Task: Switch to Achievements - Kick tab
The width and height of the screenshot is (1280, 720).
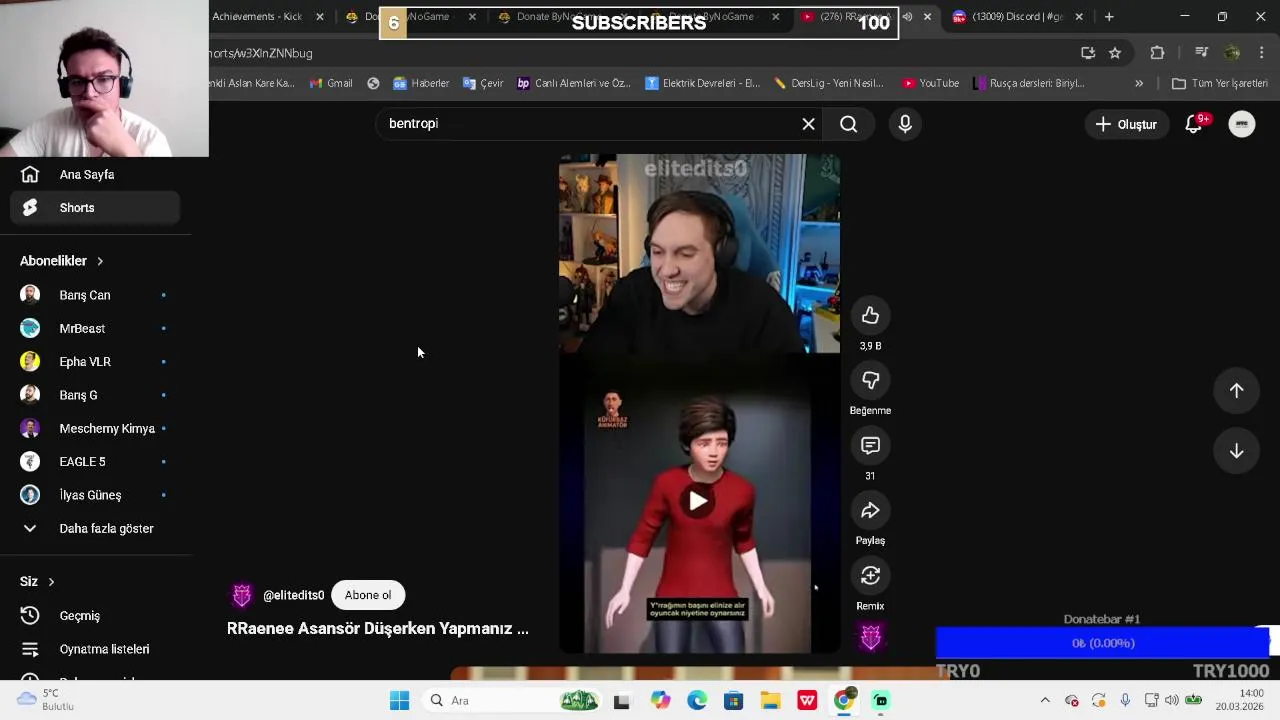Action: [x=258, y=16]
